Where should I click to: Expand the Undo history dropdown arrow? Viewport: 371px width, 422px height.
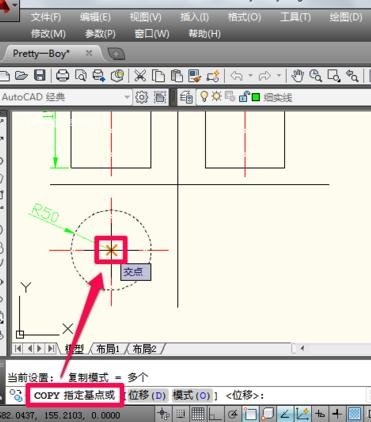point(250,76)
